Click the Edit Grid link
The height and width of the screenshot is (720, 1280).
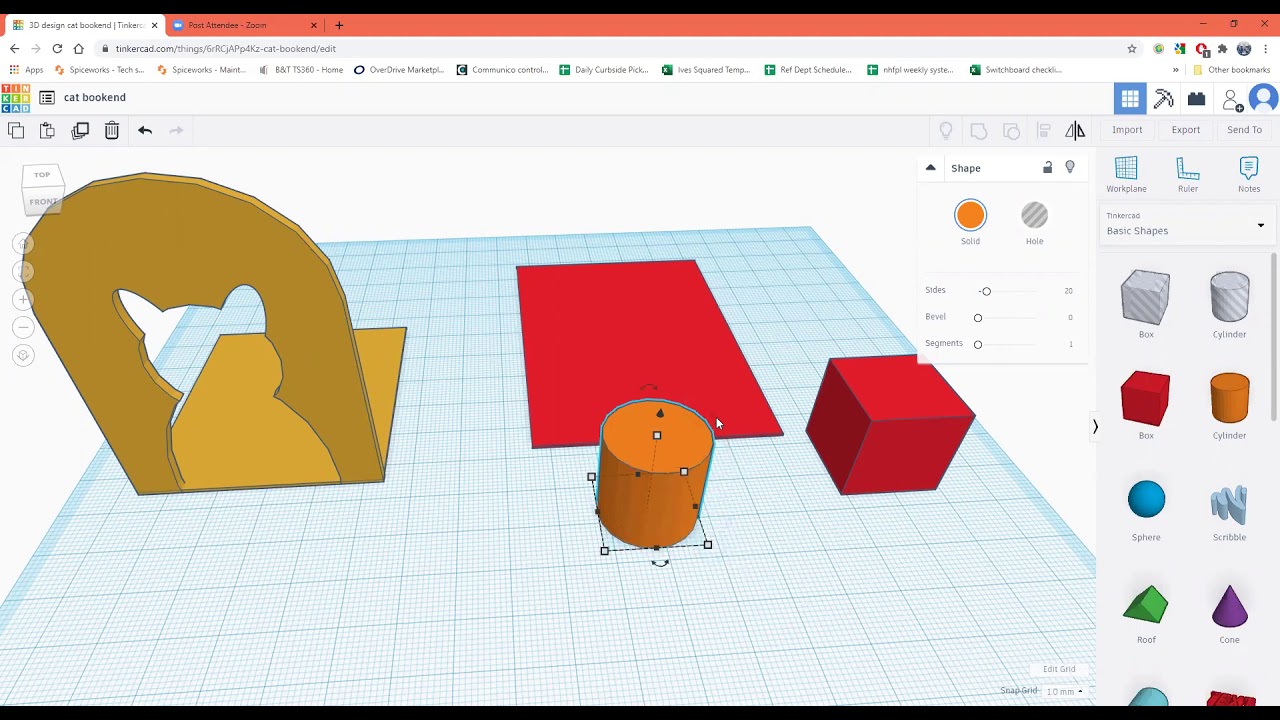coord(1059,669)
